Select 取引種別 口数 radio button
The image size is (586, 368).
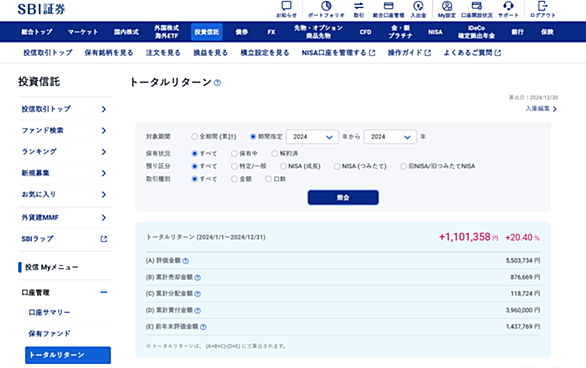click(268, 179)
